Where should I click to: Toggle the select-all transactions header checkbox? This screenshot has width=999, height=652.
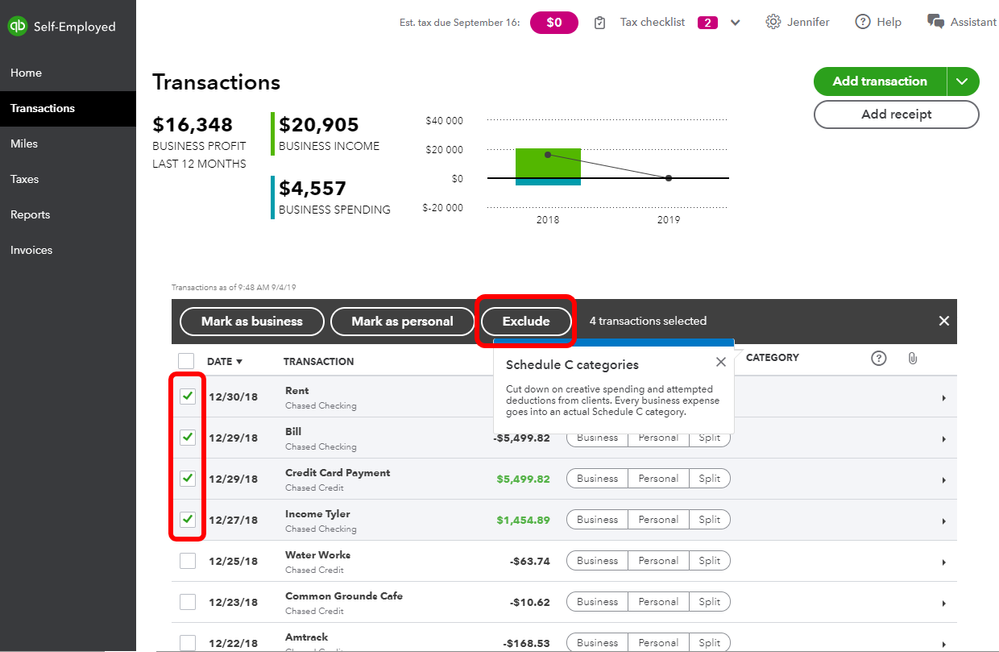pyautogui.click(x=187, y=361)
